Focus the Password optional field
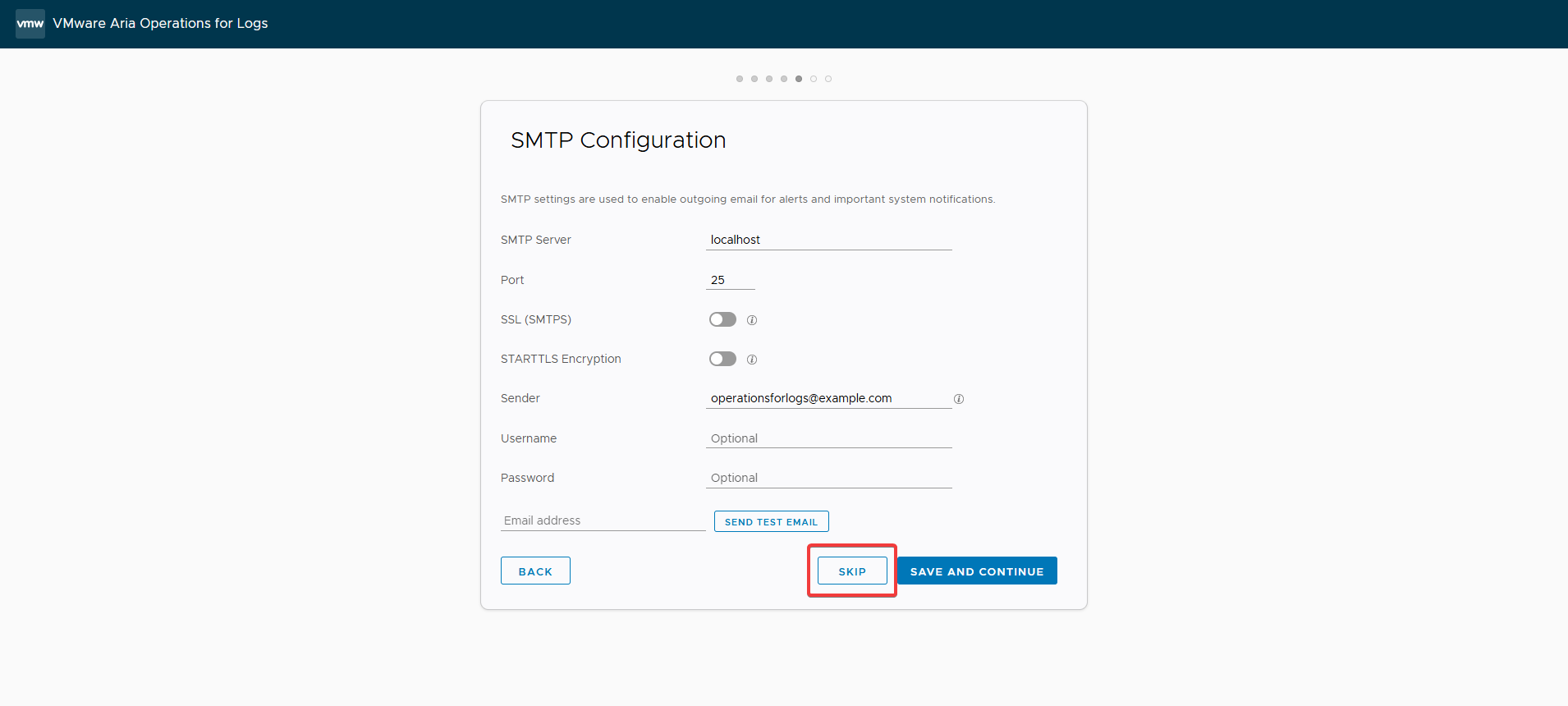1568x706 pixels. pyautogui.click(x=829, y=478)
